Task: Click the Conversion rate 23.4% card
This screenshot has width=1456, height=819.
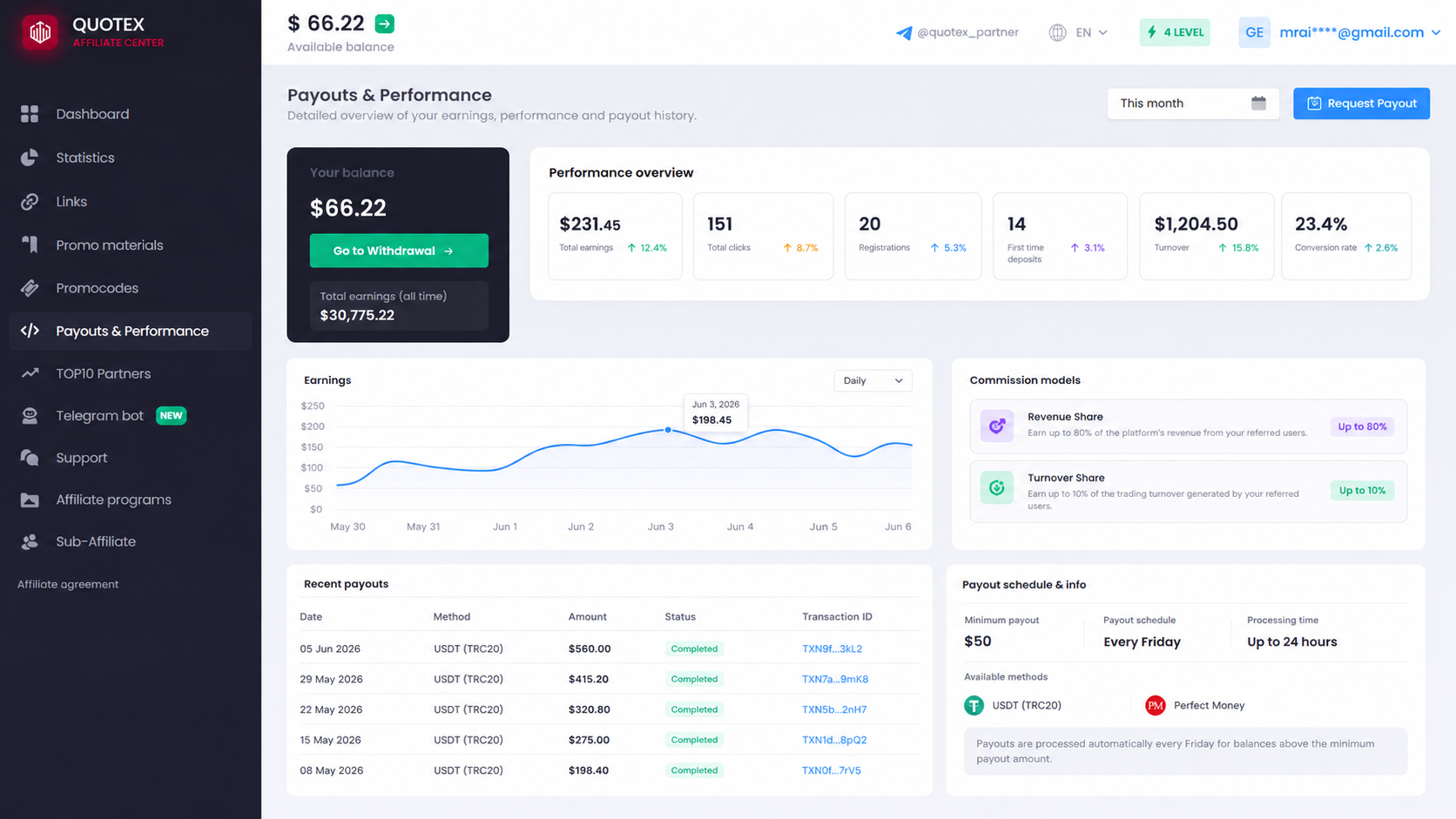Action: tap(1346, 236)
